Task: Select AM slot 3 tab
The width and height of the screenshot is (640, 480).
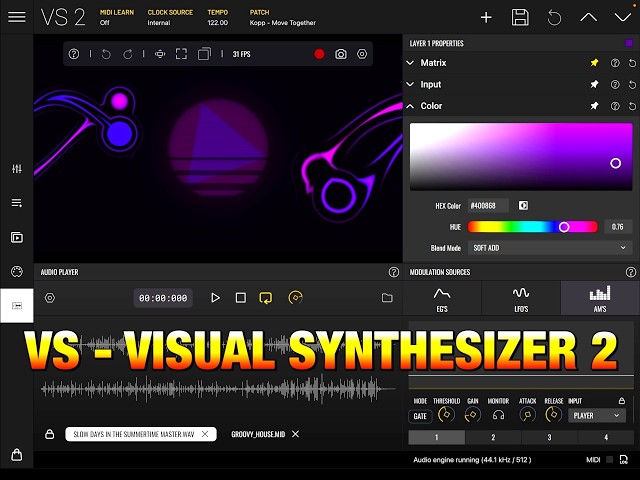Action: click(x=549, y=437)
